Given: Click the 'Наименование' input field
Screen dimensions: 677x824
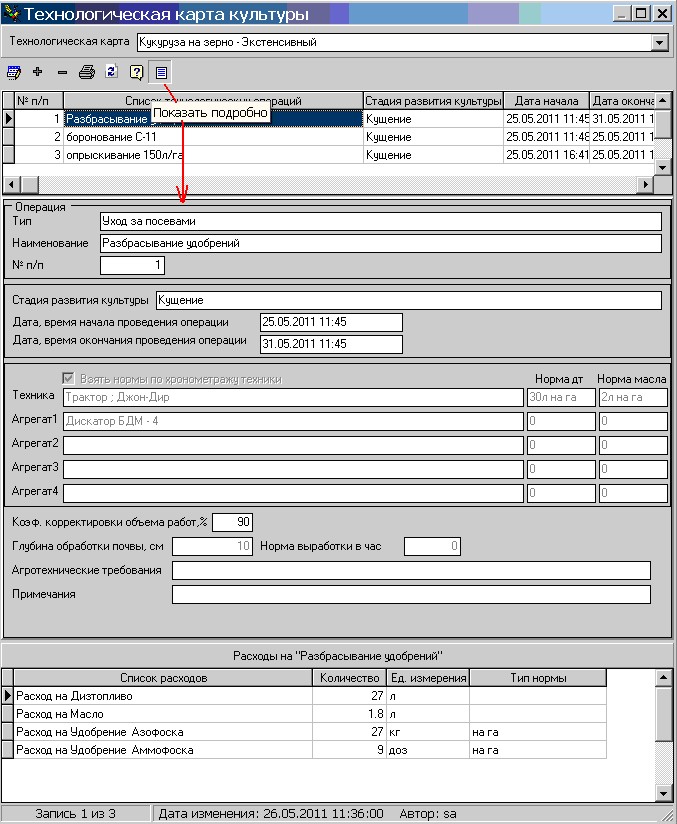Looking at the screenshot, I should pos(380,243).
